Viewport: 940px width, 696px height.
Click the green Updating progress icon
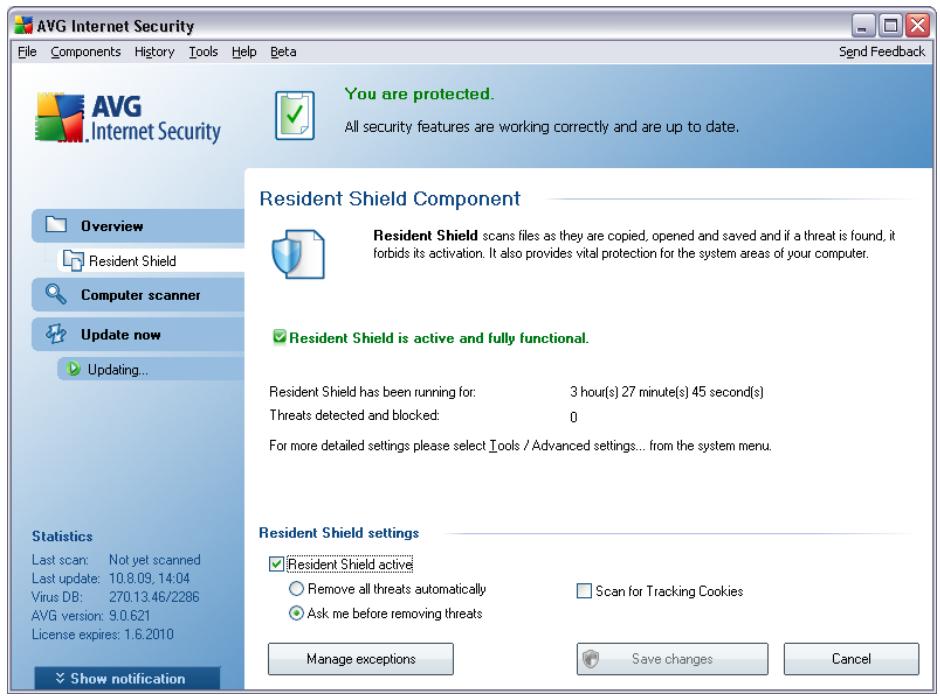(74, 369)
